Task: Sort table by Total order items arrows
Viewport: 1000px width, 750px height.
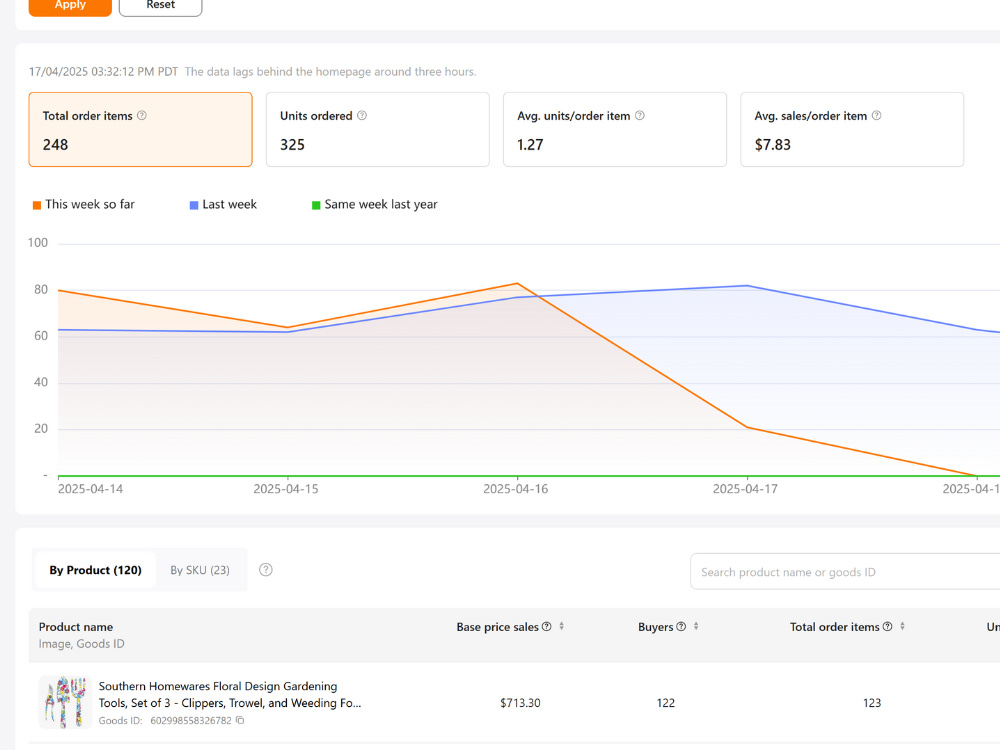Action: click(x=902, y=626)
